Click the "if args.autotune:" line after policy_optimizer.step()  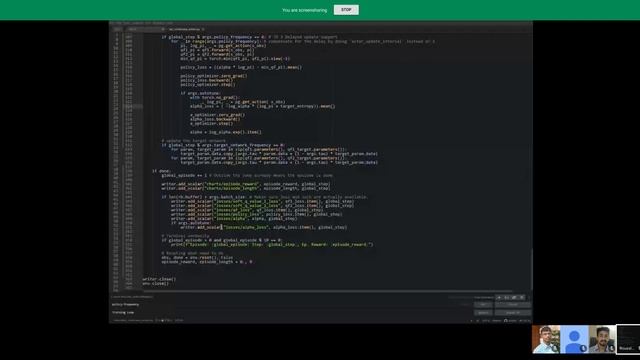click(x=200, y=93)
